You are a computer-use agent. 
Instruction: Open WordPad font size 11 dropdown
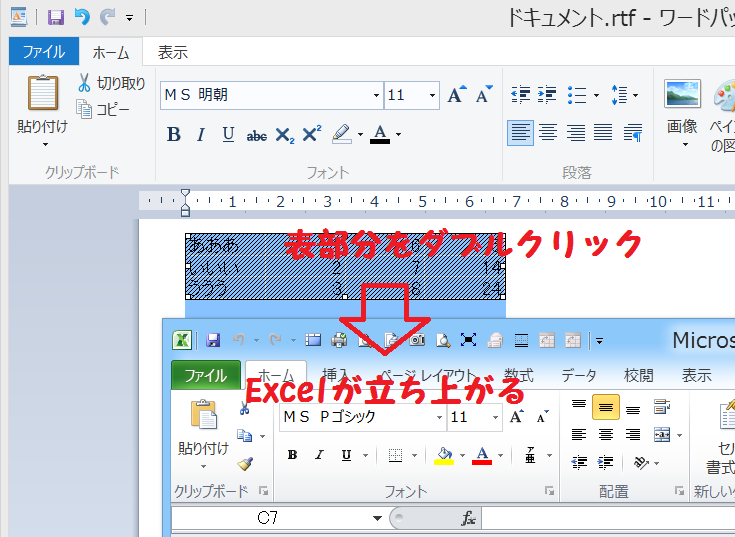point(433,96)
